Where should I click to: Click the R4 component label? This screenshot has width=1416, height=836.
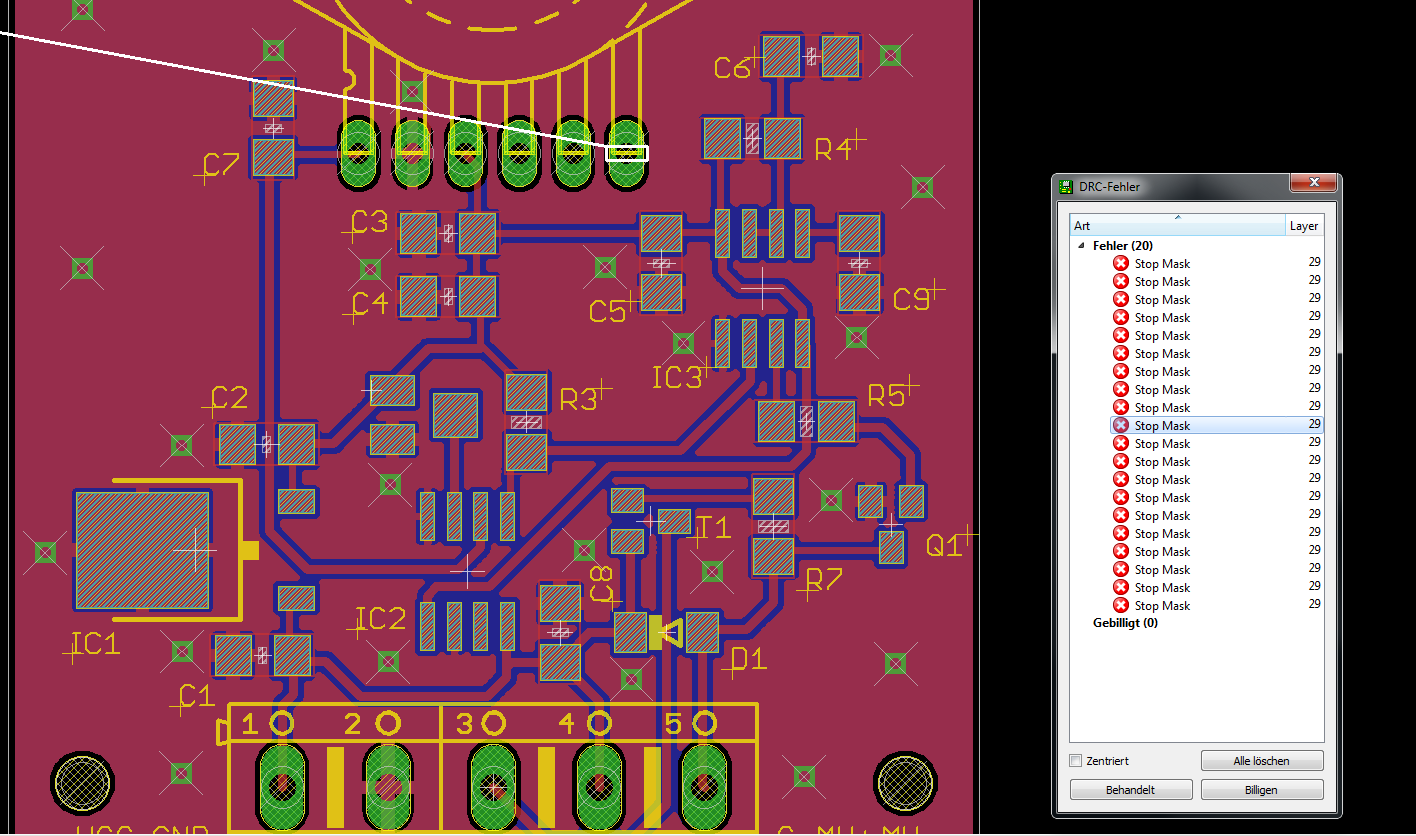point(834,149)
